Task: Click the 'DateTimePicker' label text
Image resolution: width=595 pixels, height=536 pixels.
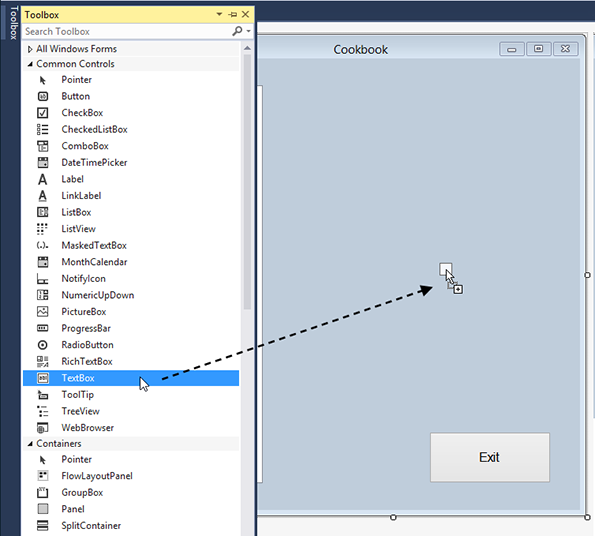Action: coord(94,163)
